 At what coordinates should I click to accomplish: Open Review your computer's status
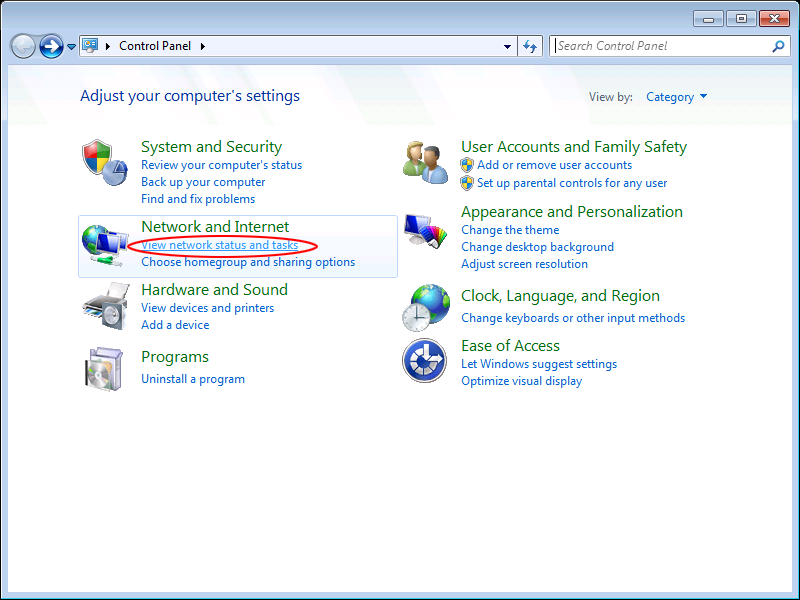click(221, 165)
